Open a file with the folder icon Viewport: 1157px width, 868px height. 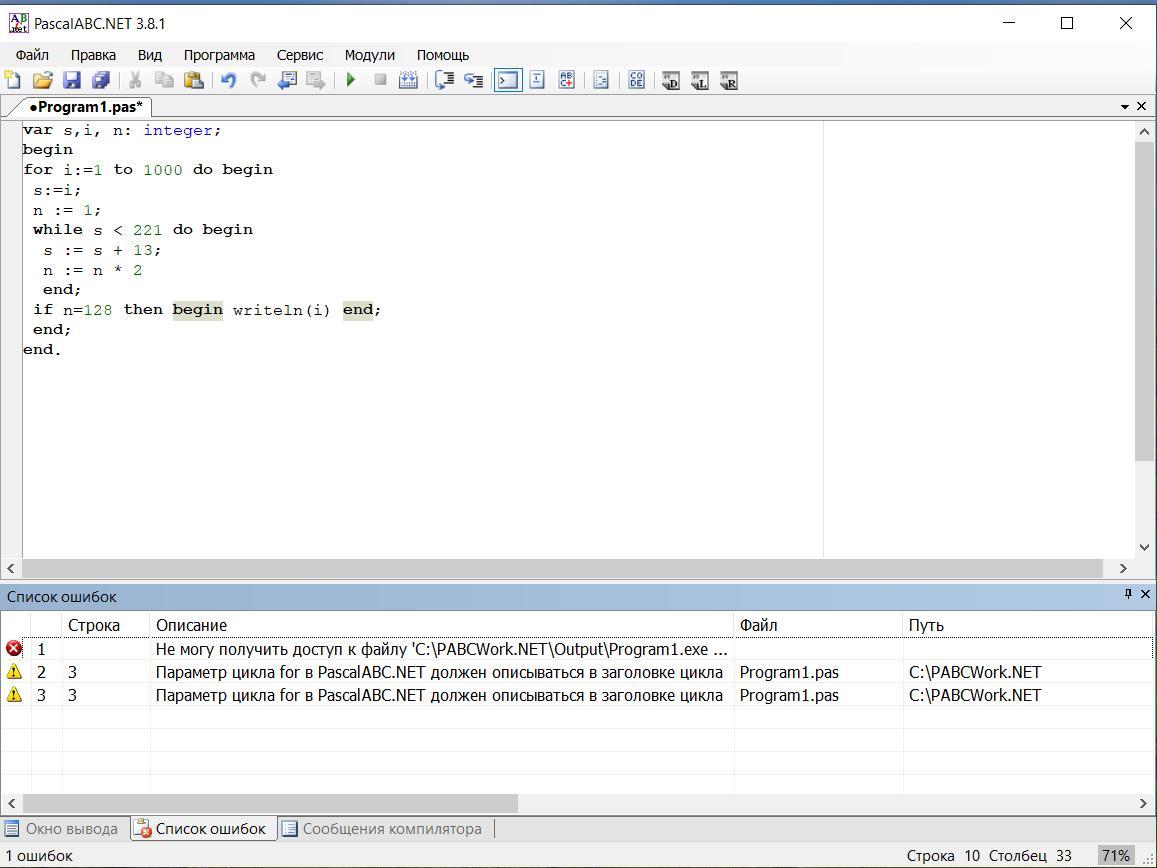42,81
